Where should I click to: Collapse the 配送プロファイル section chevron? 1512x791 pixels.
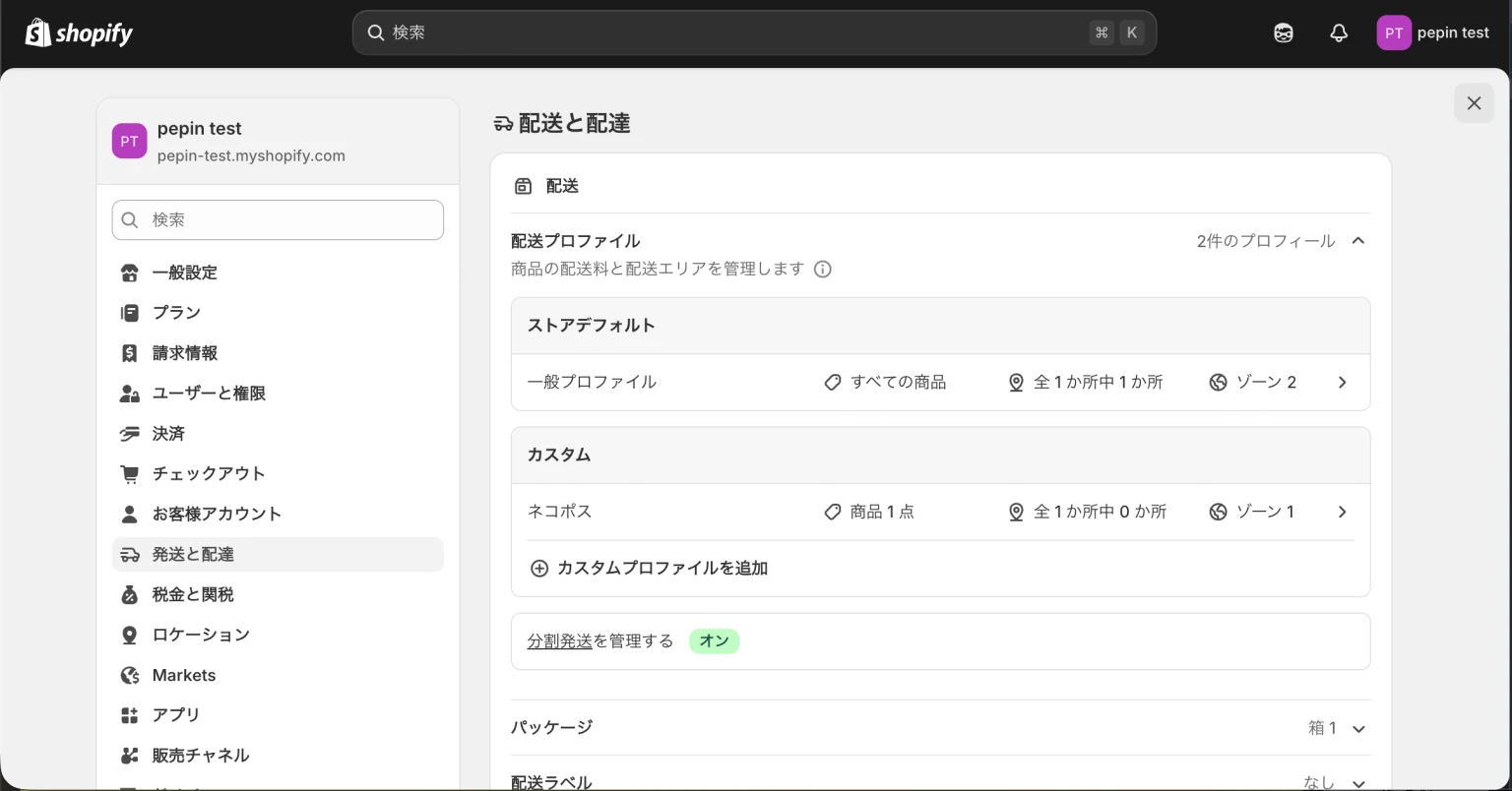pyautogui.click(x=1358, y=240)
